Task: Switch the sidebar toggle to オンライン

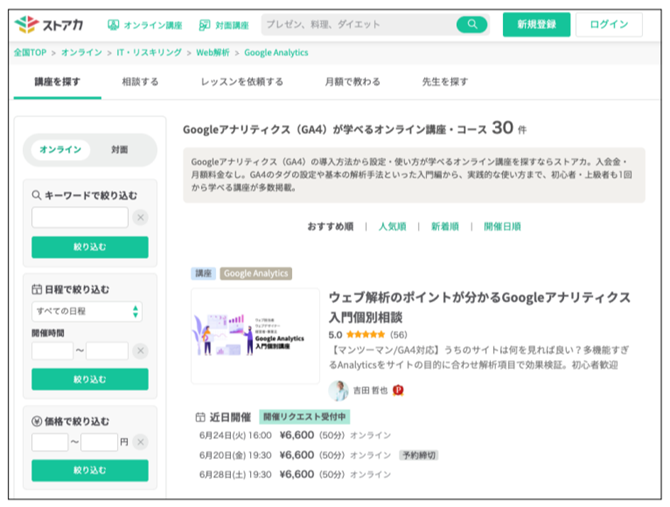Action: (x=60, y=149)
